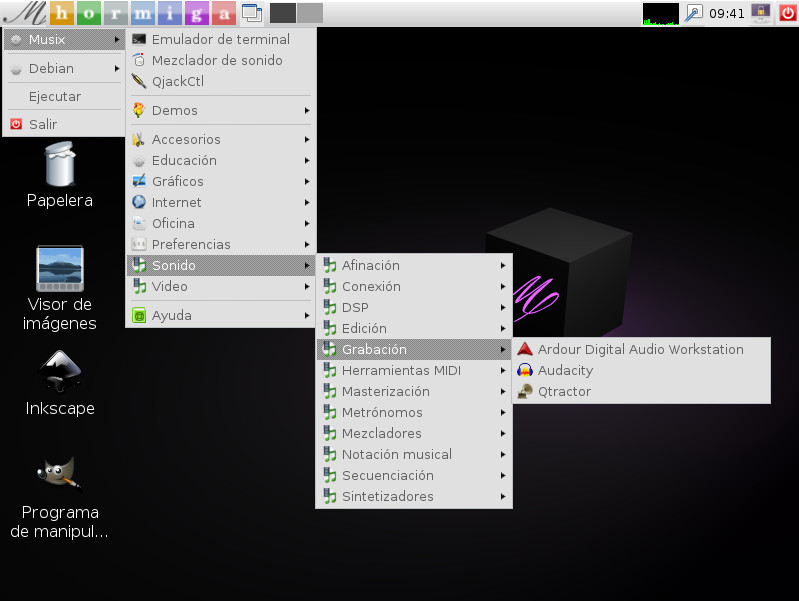This screenshot has width=799, height=601.
Task: Expand the Ayuda submenu arrow
Action: coord(307,316)
